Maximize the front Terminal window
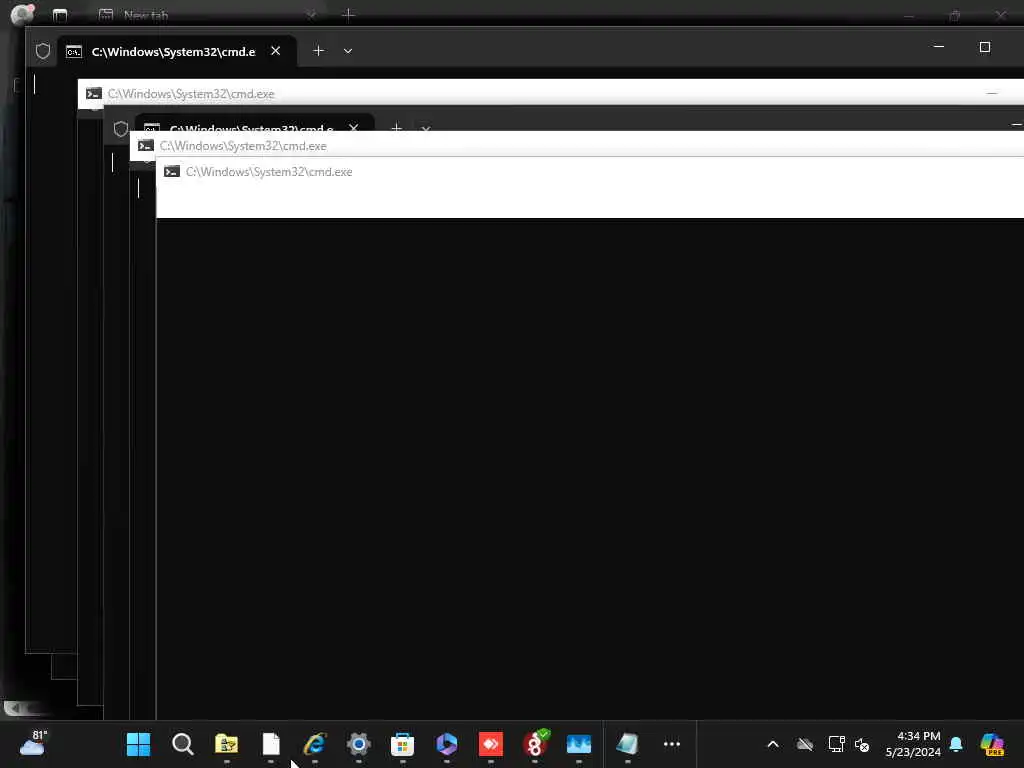This screenshot has width=1024, height=768. 985,47
